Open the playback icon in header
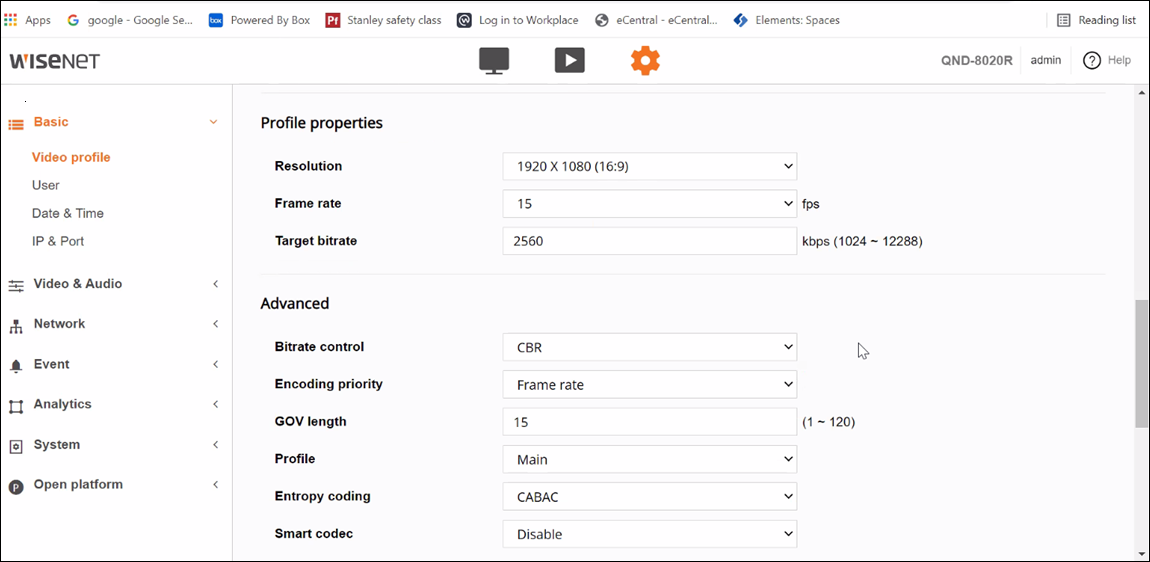This screenshot has height=562, width=1150. point(569,61)
